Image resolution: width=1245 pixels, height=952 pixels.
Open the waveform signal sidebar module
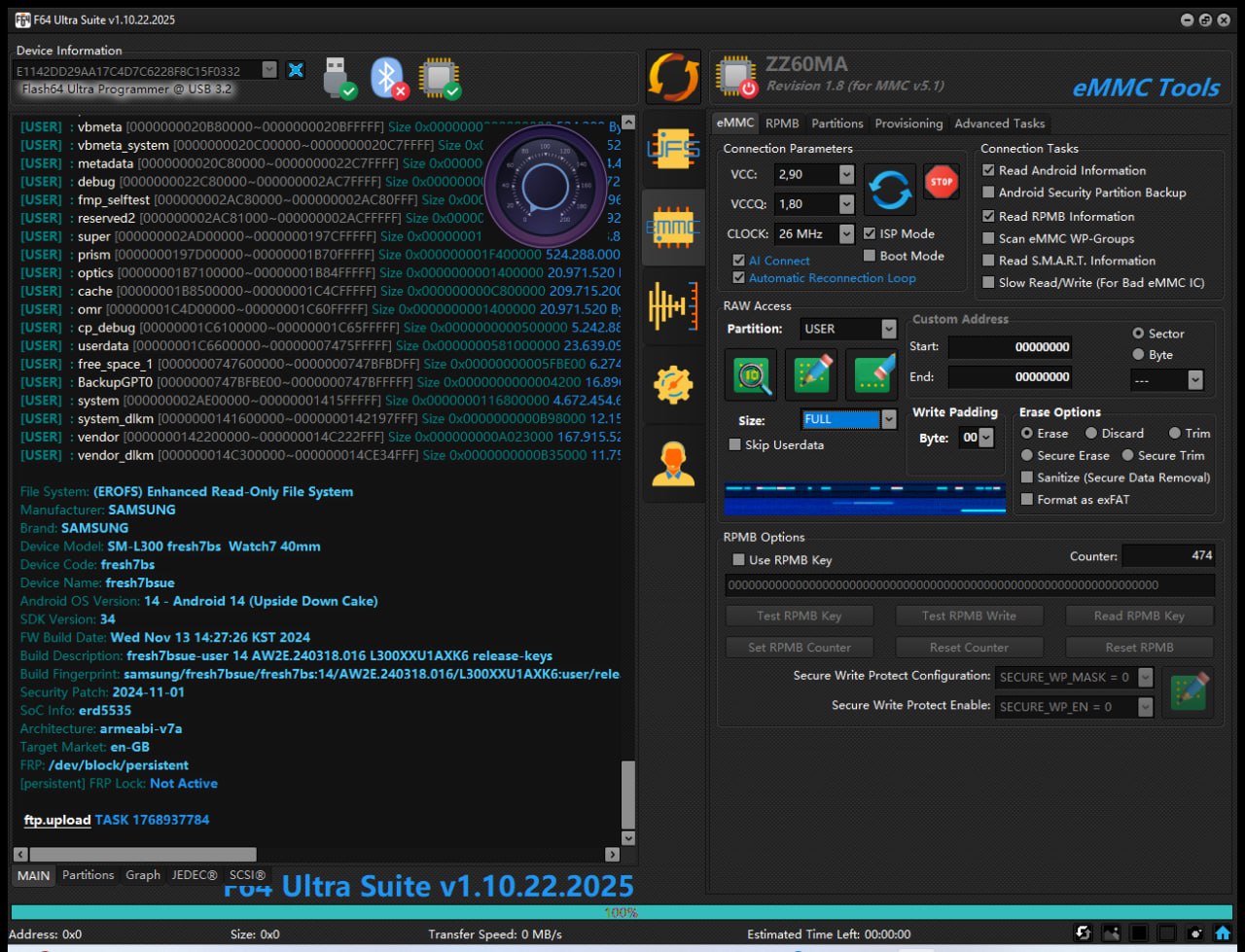(673, 306)
